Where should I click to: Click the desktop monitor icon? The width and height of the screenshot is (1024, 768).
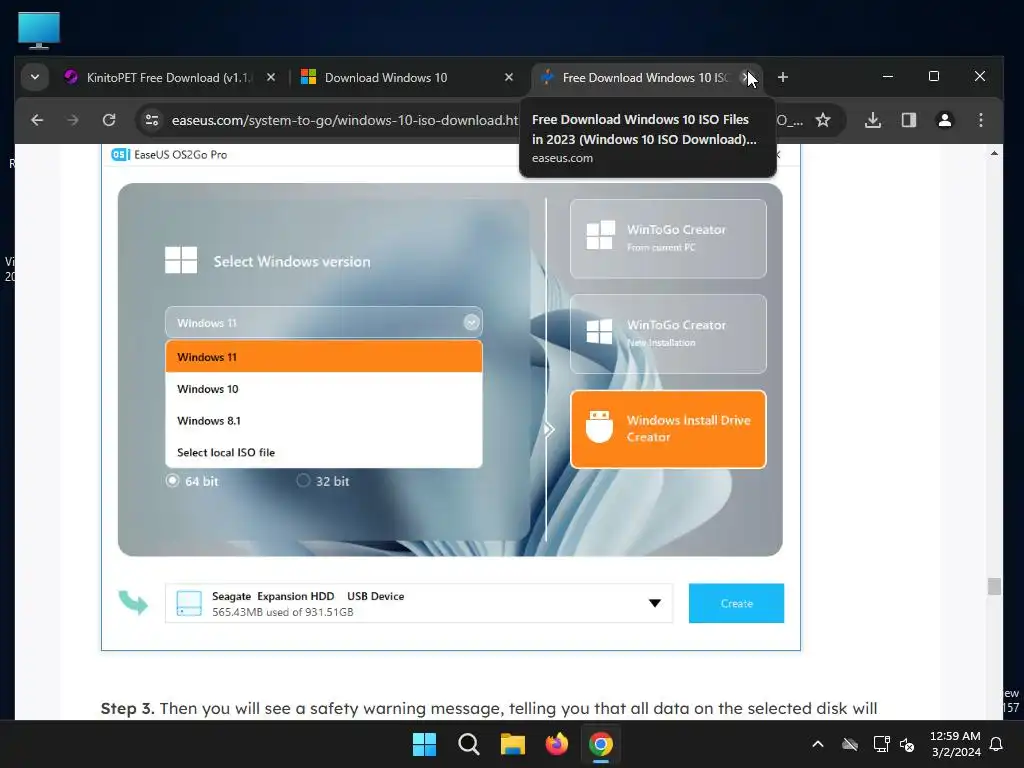pos(39,30)
